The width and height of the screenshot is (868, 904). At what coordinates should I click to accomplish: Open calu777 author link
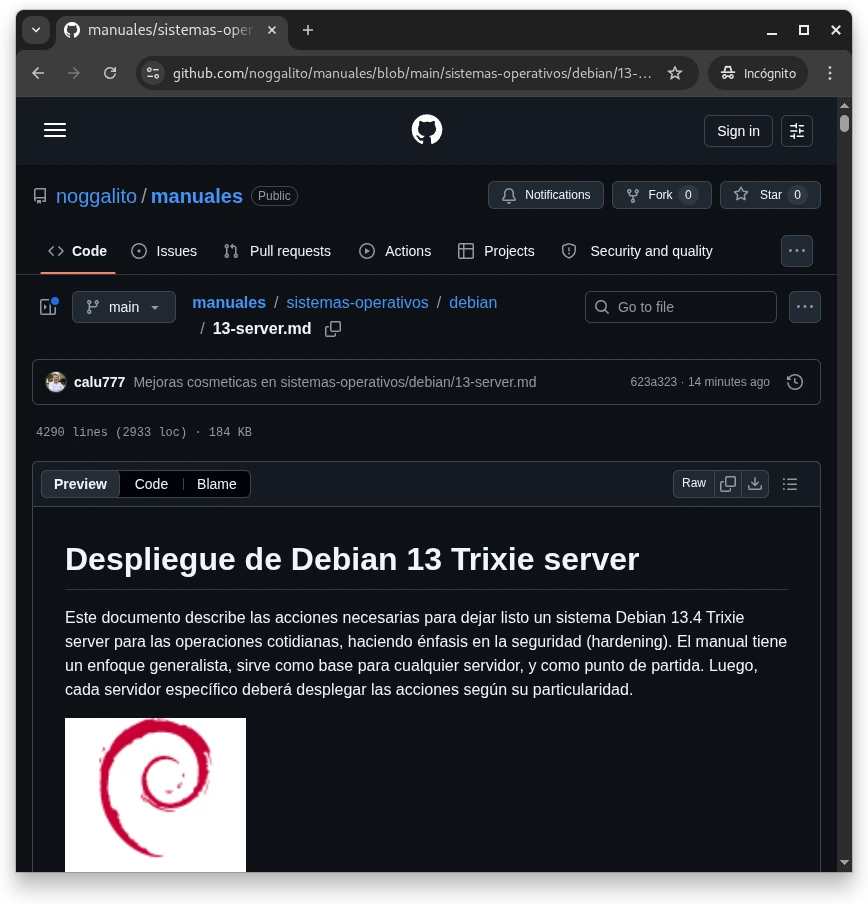(99, 382)
